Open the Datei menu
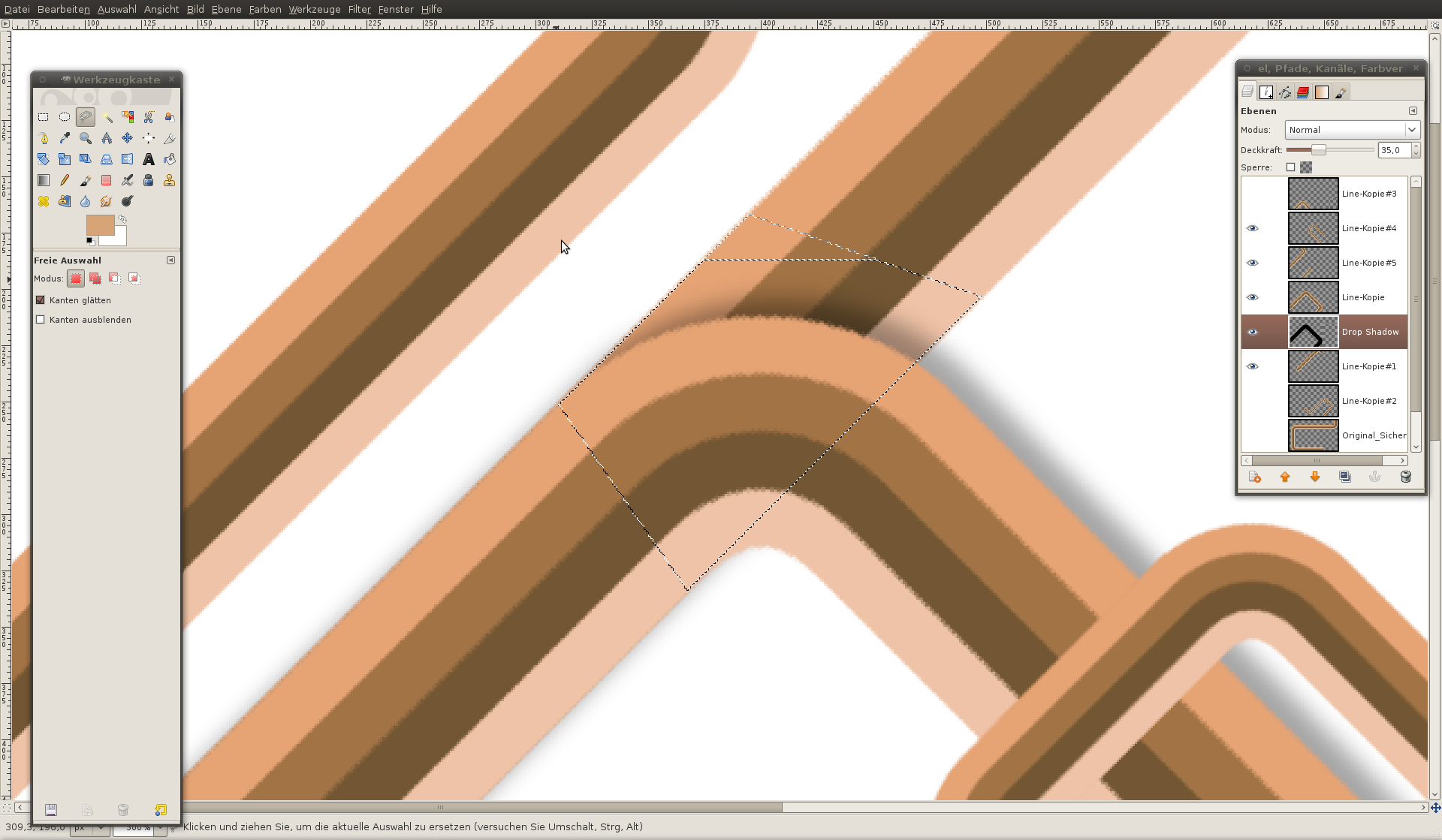Image resolution: width=1442 pixels, height=840 pixels. coord(17,9)
